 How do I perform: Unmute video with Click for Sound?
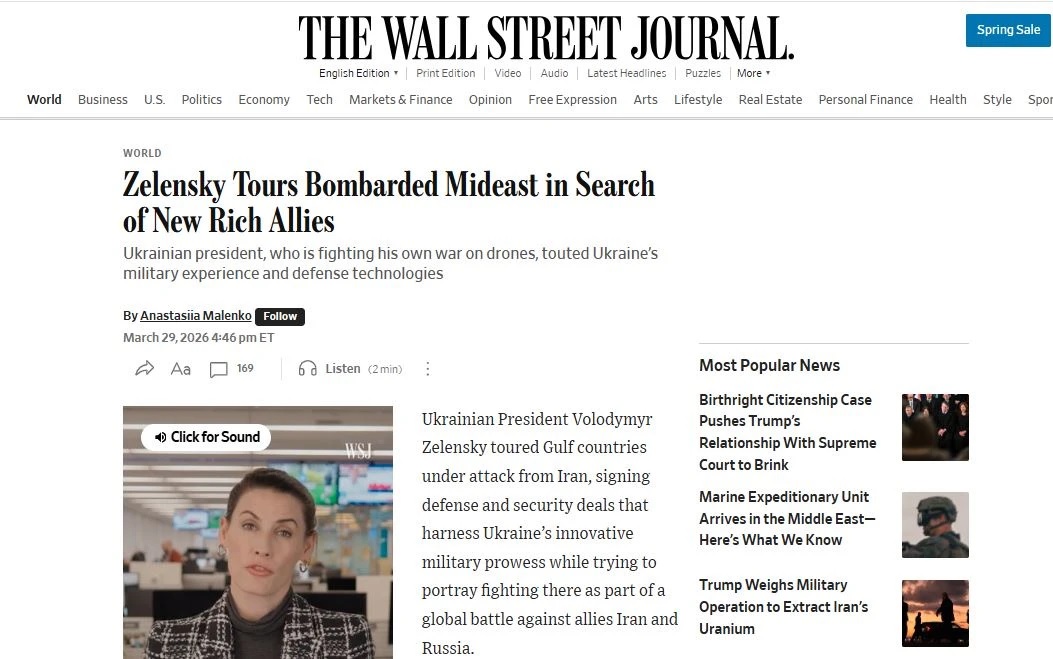(x=214, y=437)
